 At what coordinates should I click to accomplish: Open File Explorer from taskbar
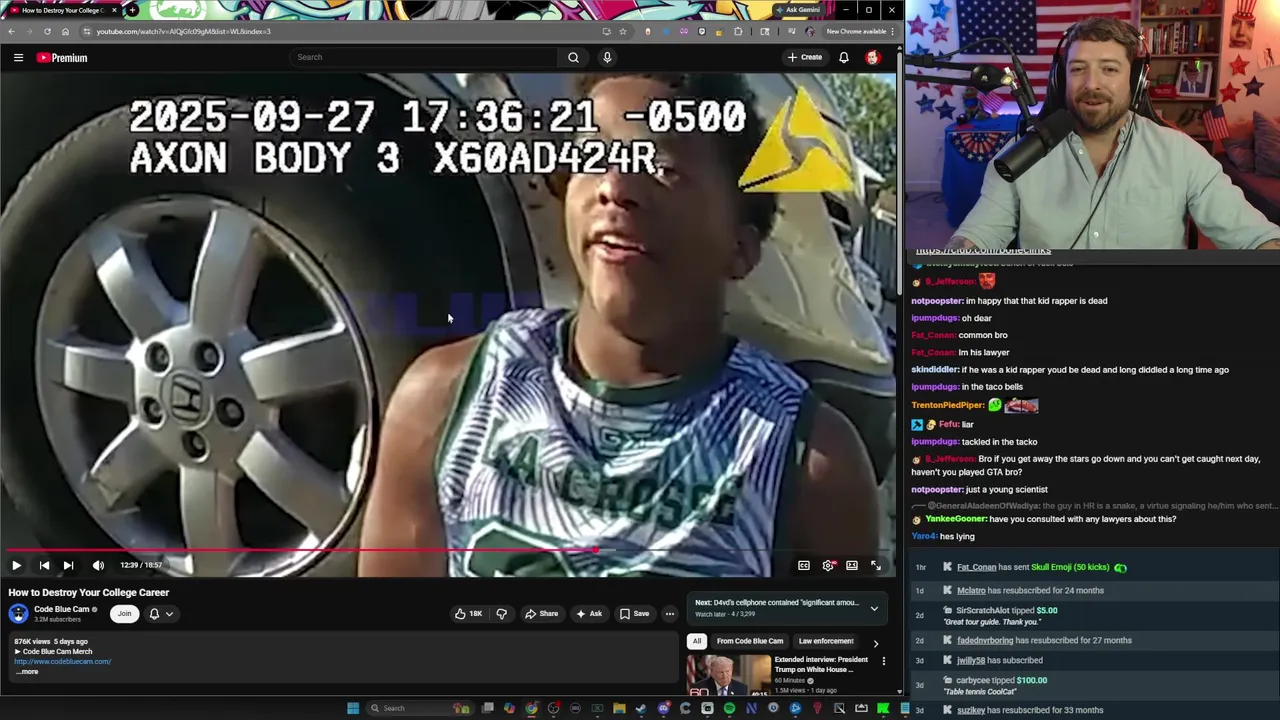(x=619, y=708)
